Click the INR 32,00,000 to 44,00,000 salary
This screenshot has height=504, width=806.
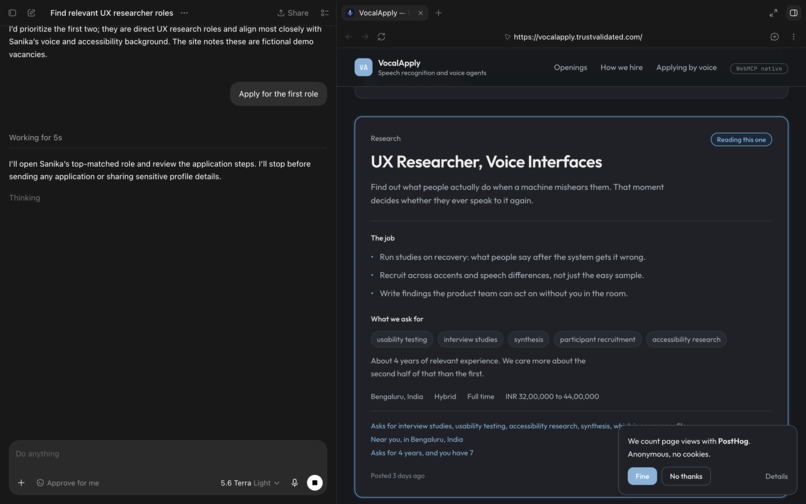tap(552, 397)
